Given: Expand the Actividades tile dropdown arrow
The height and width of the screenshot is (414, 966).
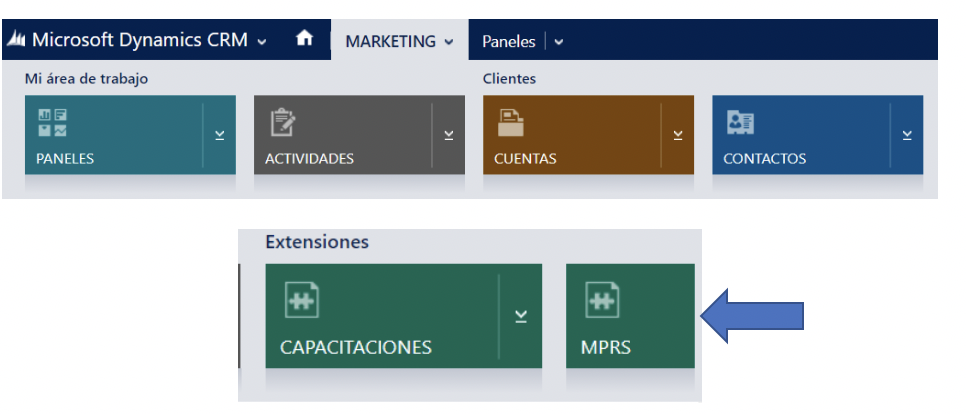Looking at the screenshot, I should [x=449, y=135].
